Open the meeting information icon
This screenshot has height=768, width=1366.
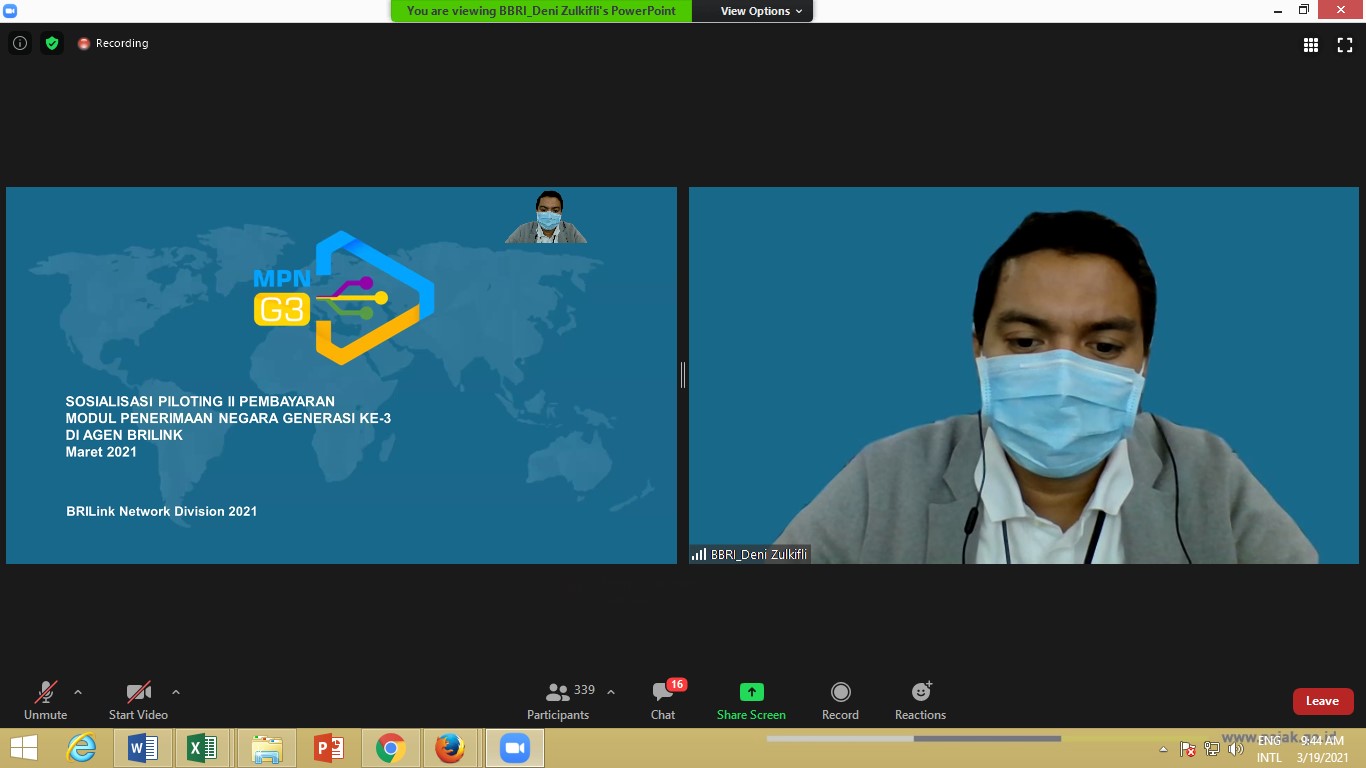tap(19, 43)
